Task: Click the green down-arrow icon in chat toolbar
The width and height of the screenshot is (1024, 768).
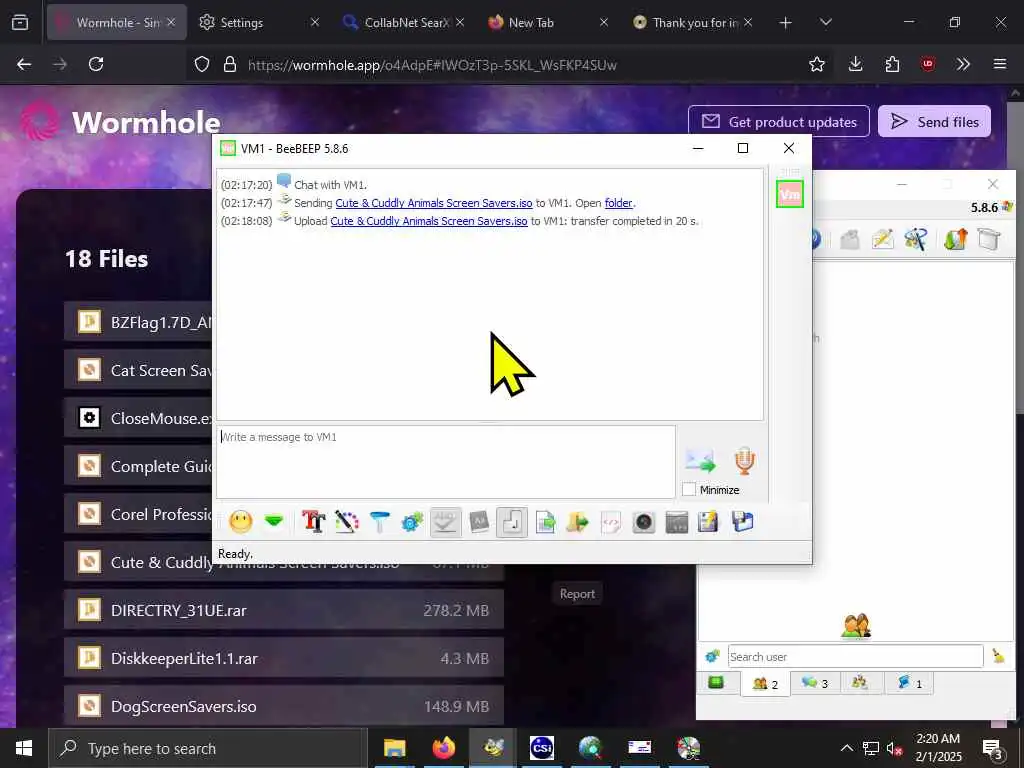Action: click(x=274, y=522)
